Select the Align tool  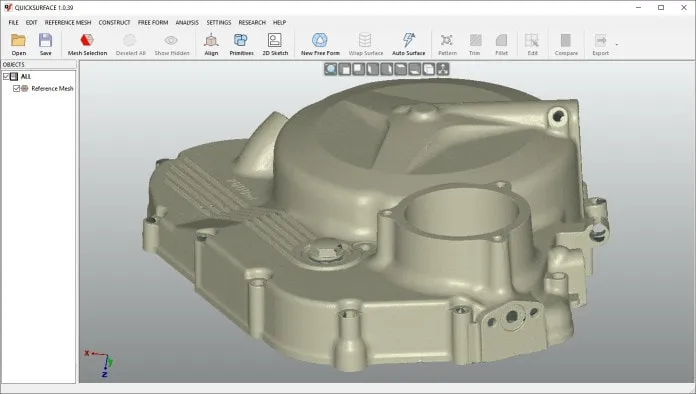[x=211, y=44]
